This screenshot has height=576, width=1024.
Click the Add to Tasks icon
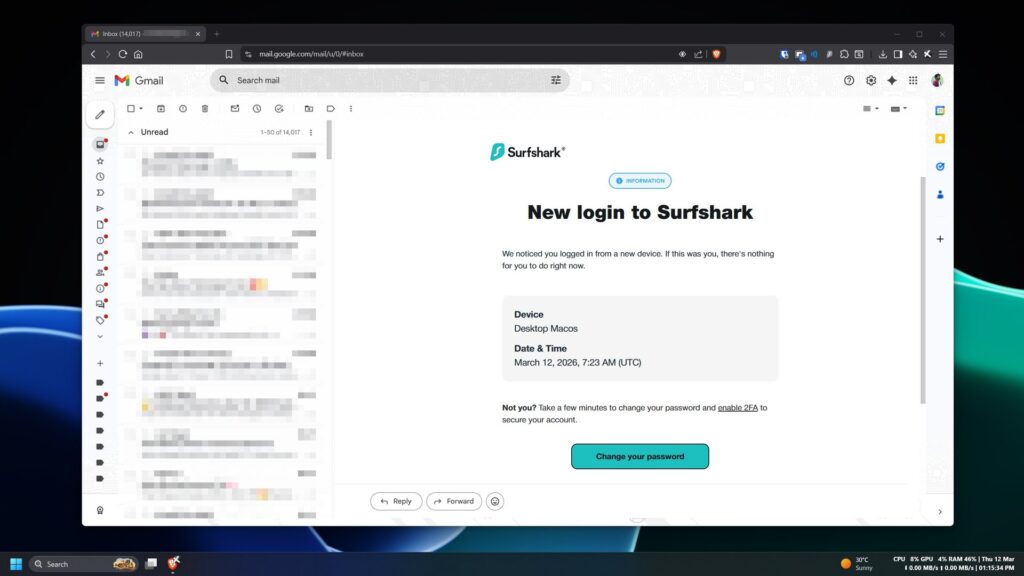click(280, 108)
